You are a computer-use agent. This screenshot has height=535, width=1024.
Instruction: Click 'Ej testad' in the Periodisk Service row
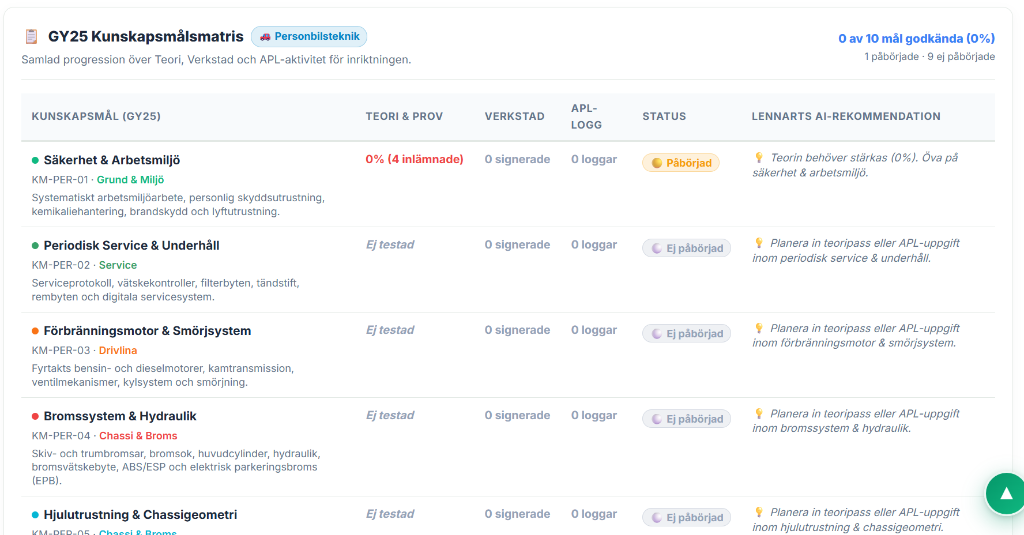(x=390, y=245)
